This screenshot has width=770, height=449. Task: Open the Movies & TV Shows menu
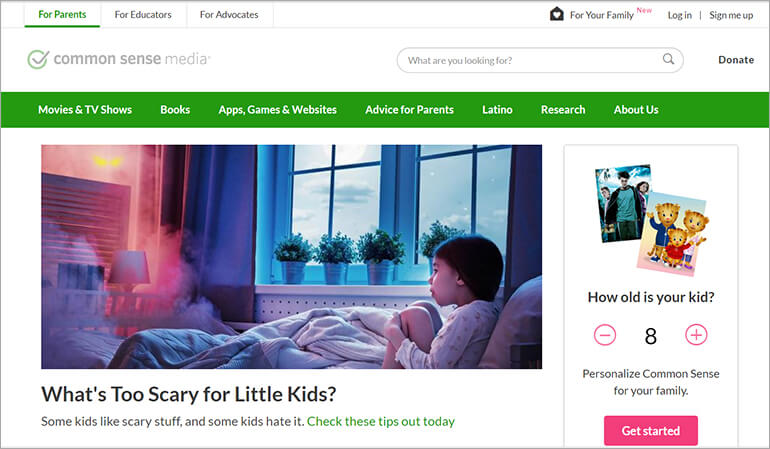[85, 110]
